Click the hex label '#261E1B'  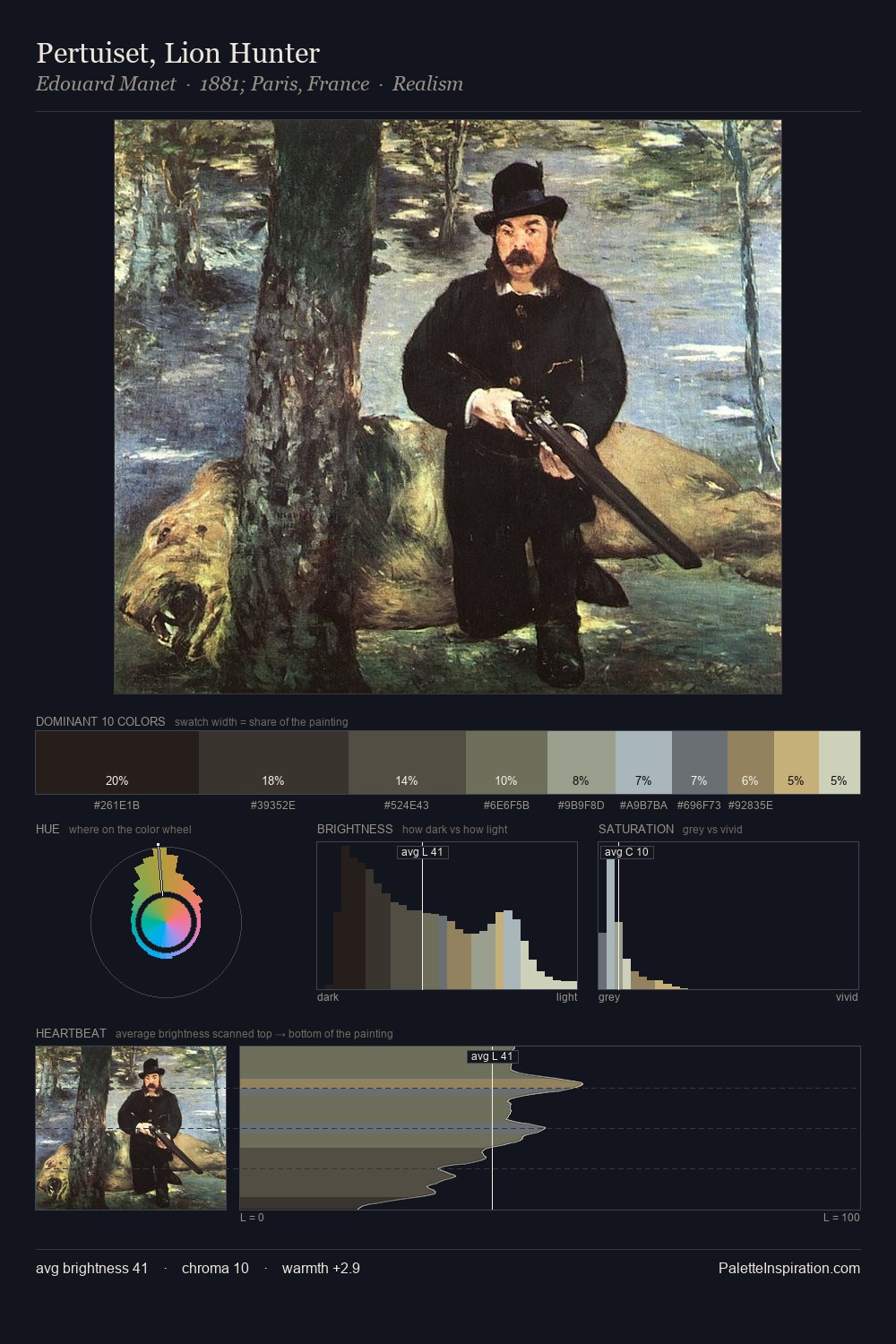point(116,805)
